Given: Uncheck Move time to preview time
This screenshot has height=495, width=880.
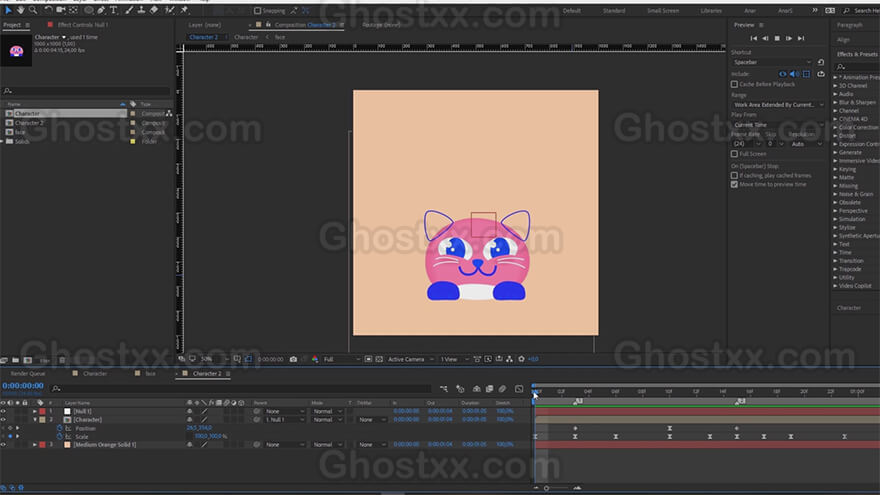Looking at the screenshot, I should (734, 185).
